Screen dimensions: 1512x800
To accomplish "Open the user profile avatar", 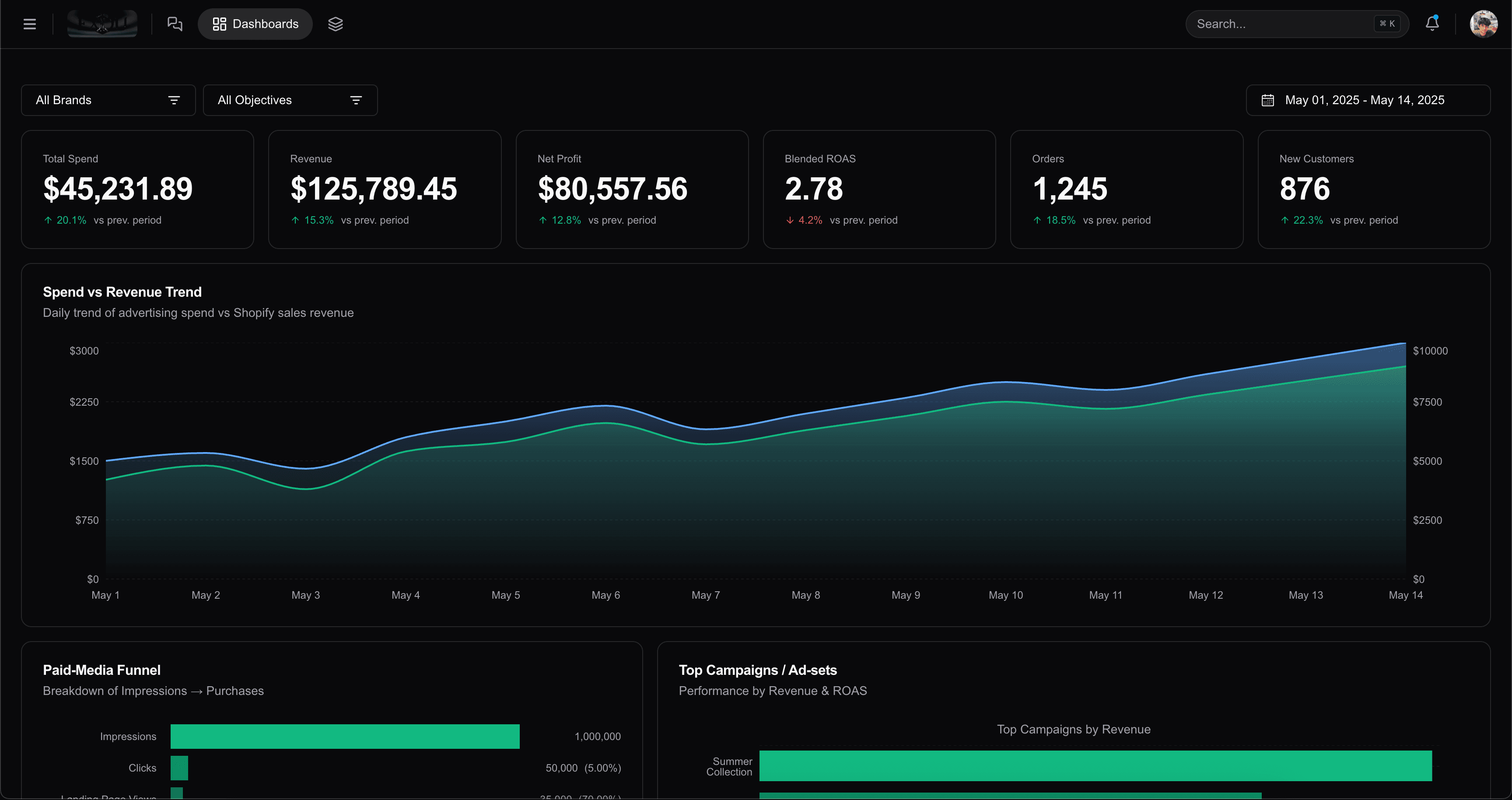I will (1483, 24).
